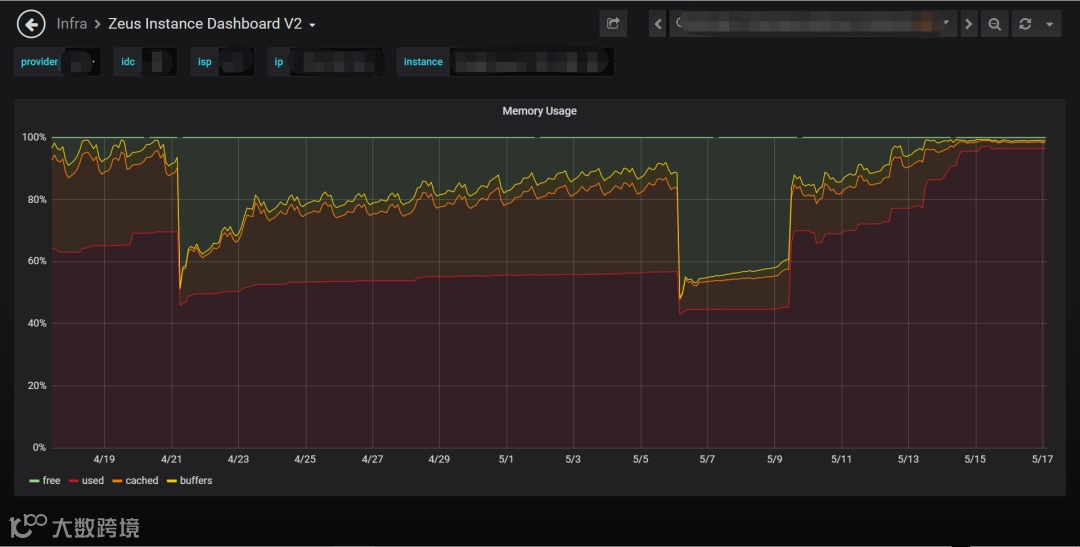Open the share dashboard icon
The image size is (1080, 547).
pyautogui.click(x=613, y=23)
